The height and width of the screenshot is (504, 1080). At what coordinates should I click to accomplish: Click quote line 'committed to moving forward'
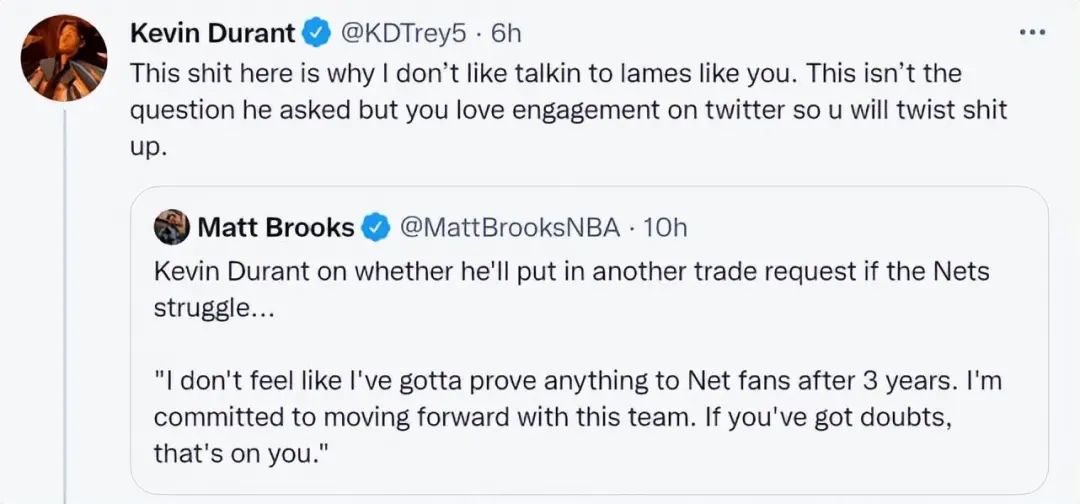[400, 416]
